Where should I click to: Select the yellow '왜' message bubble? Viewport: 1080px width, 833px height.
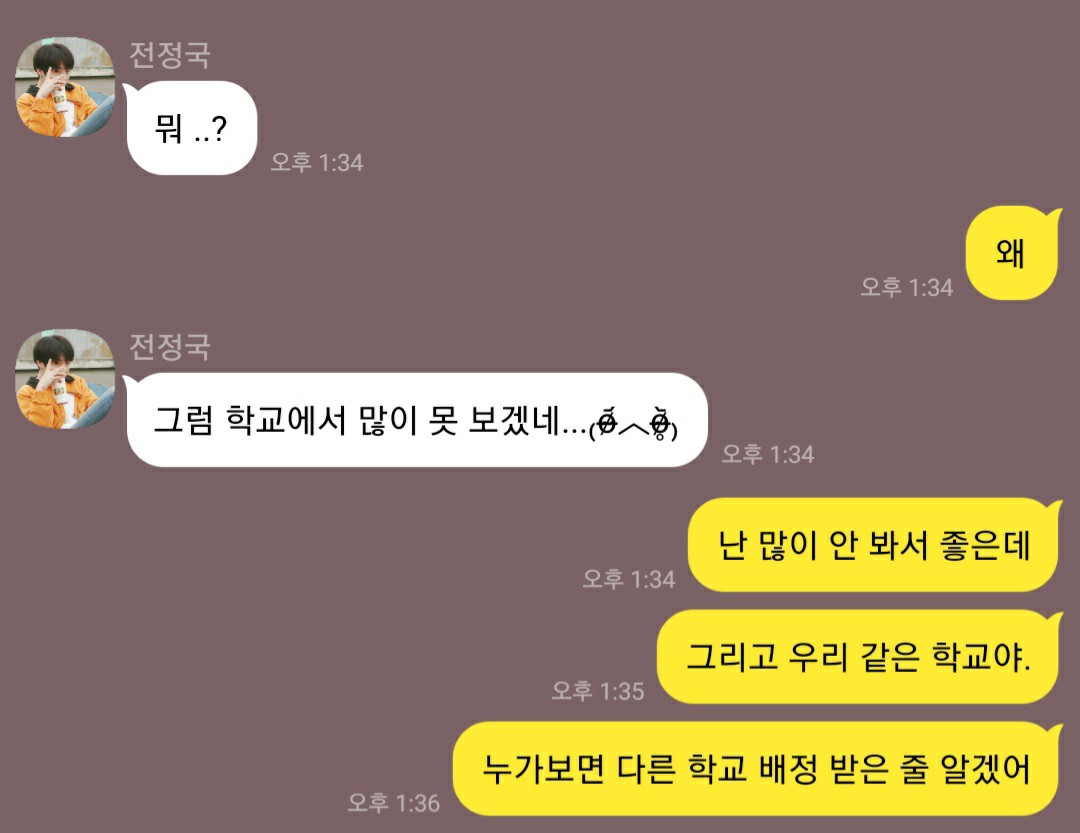pyautogui.click(x=1012, y=253)
